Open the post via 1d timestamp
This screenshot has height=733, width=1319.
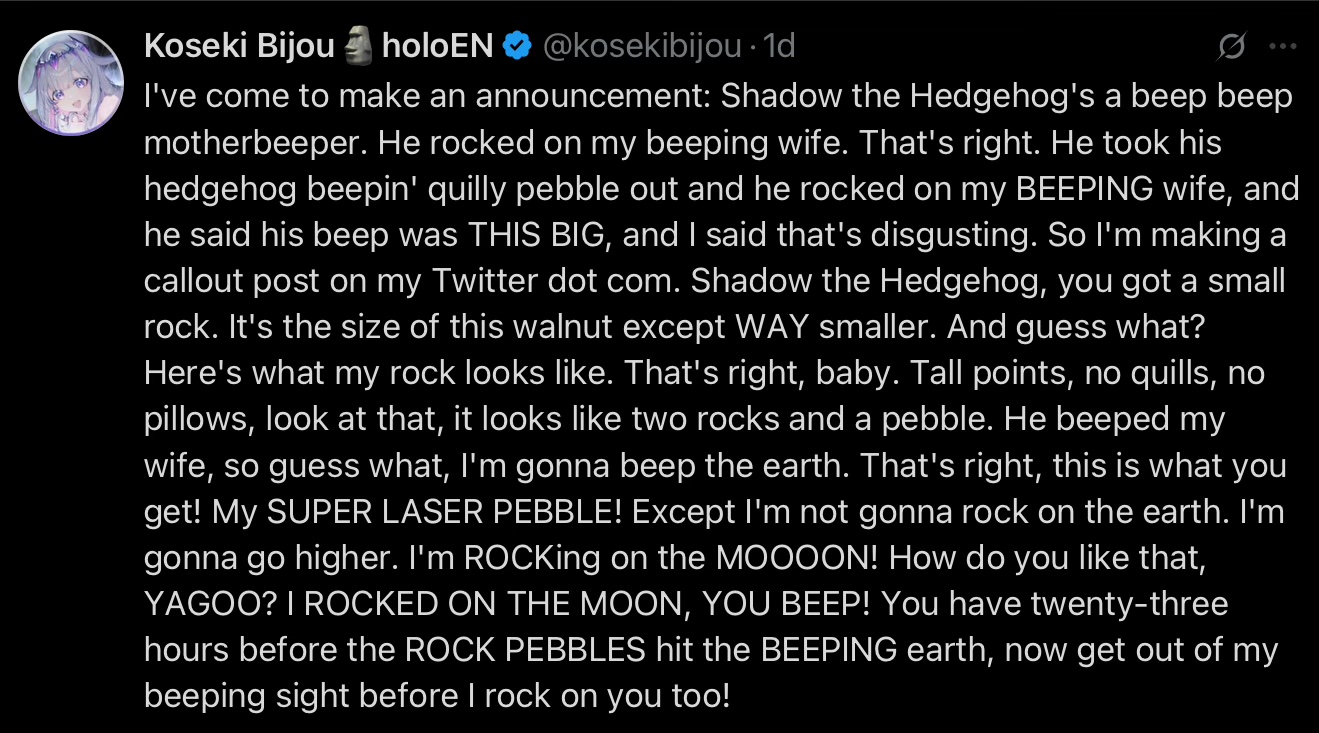coord(779,46)
